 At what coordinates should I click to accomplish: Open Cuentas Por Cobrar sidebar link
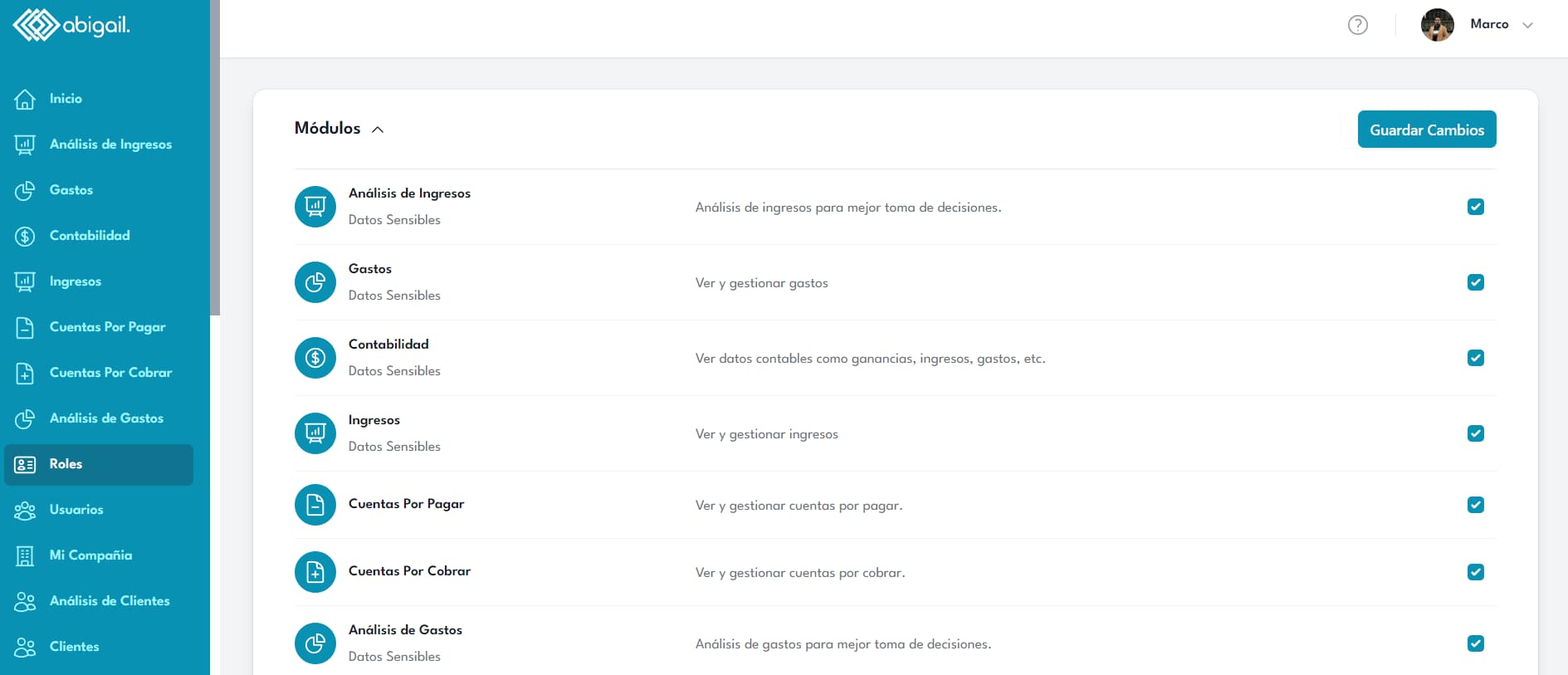(x=111, y=373)
